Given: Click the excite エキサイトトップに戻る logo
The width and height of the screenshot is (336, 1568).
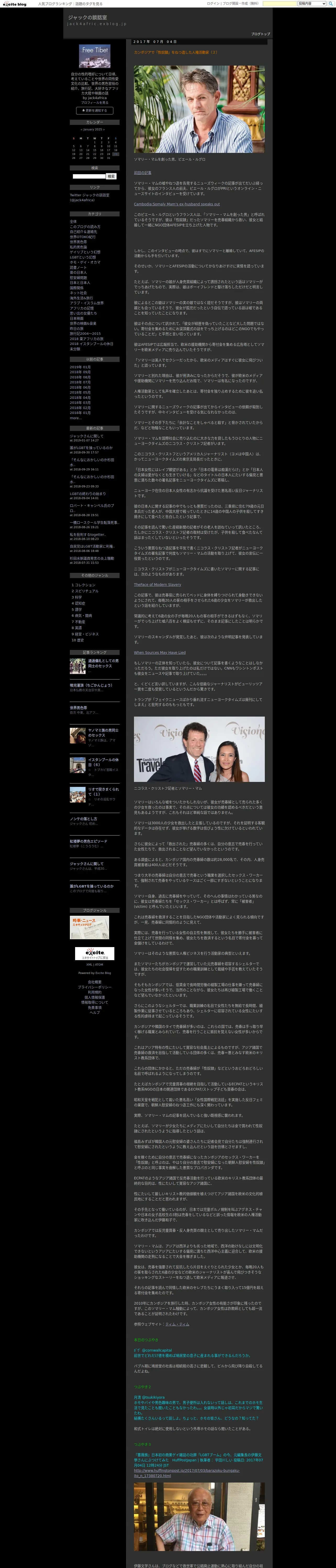Looking at the screenshot, I should [x=94, y=954].
